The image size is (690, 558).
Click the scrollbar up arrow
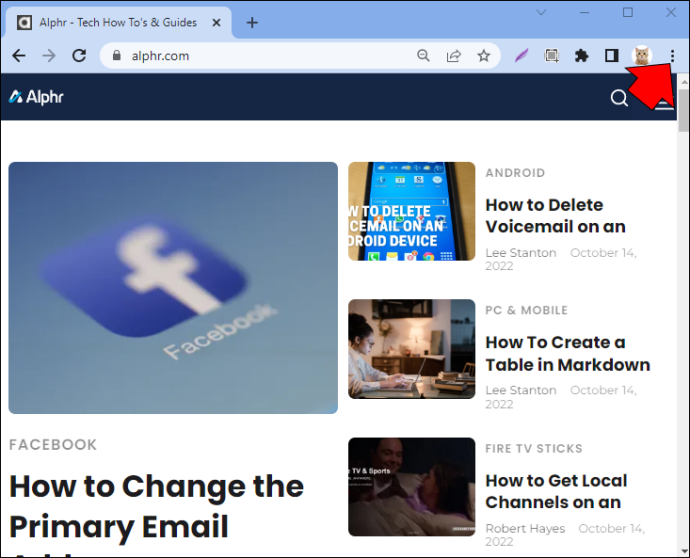pos(684,81)
